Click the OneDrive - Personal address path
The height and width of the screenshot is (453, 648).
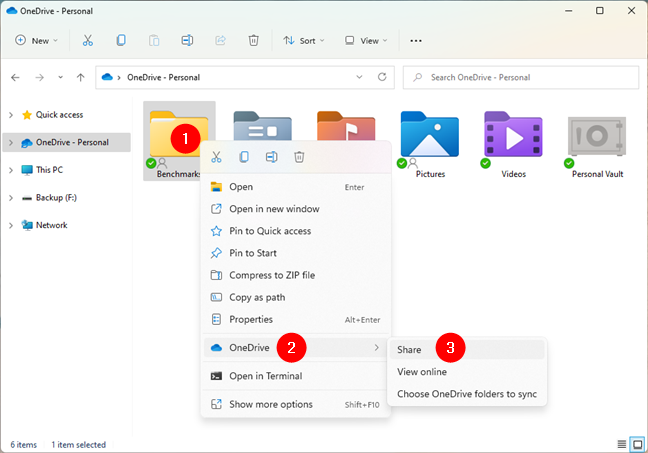click(163, 77)
